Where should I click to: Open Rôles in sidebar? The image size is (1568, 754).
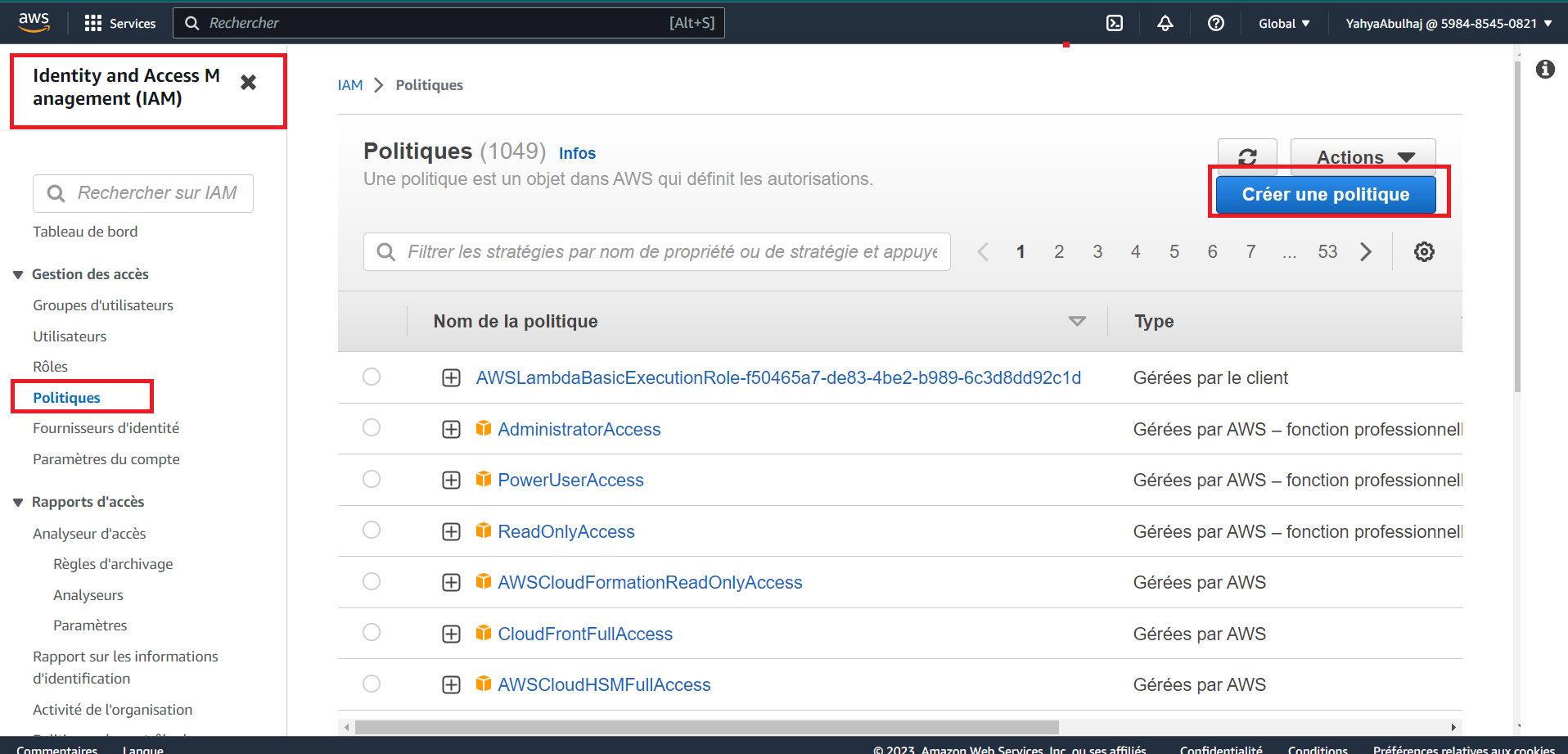50,367
